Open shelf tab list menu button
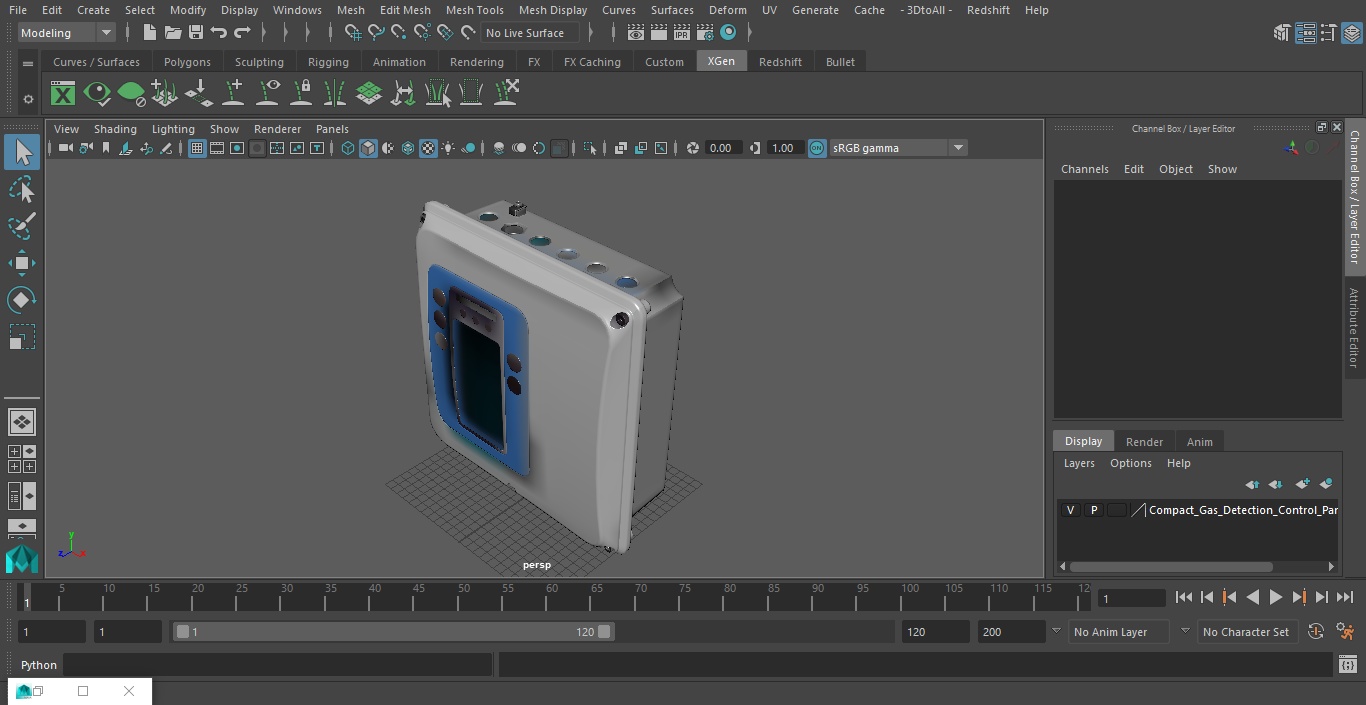 (x=28, y=62)
